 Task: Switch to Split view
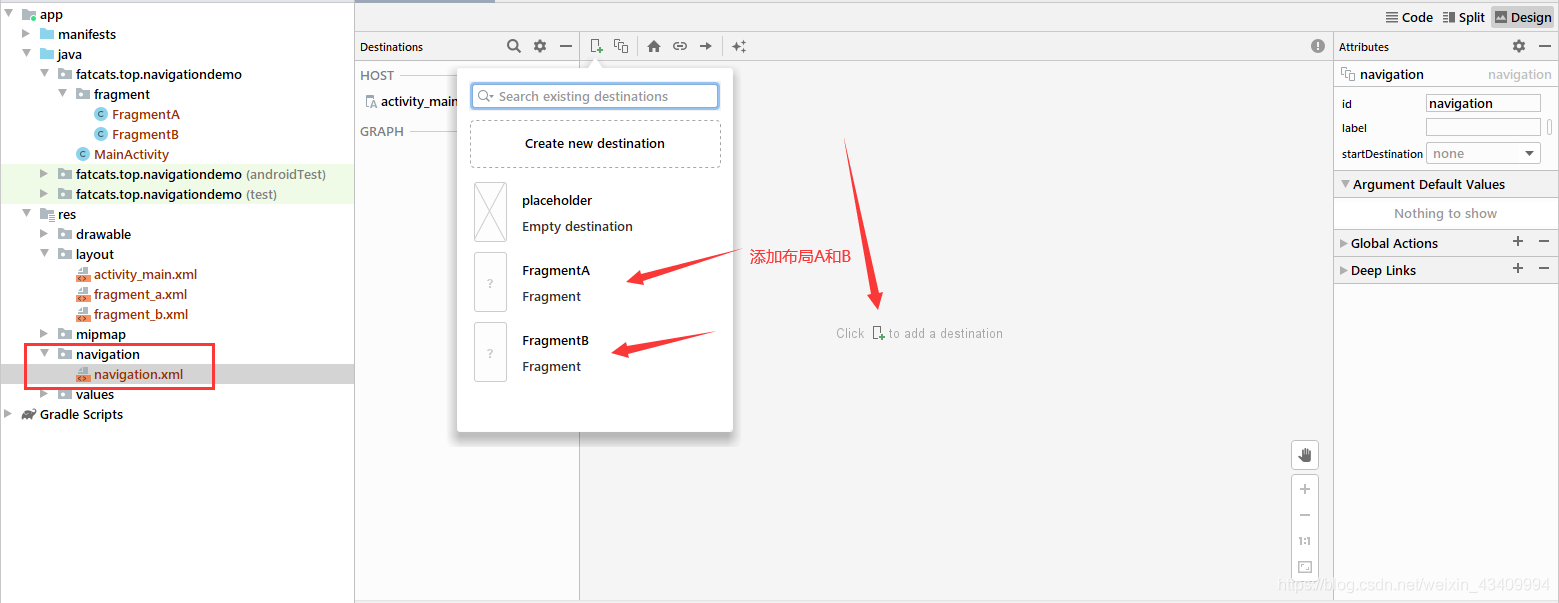click(x=1463, y=17)
